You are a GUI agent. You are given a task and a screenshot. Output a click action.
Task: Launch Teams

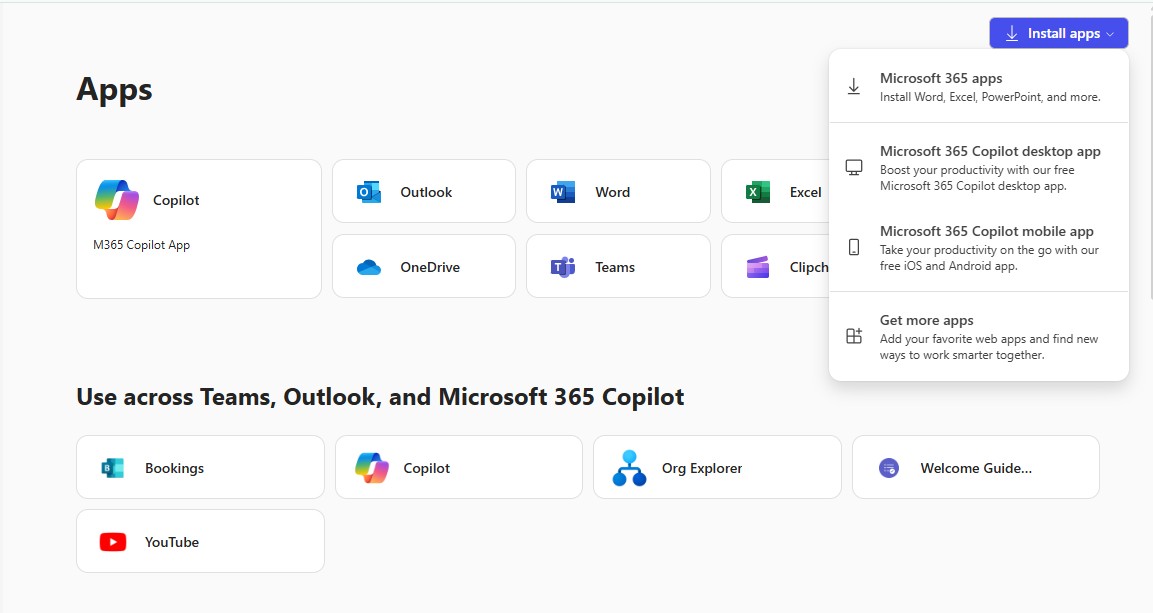(x=614, y=266)
